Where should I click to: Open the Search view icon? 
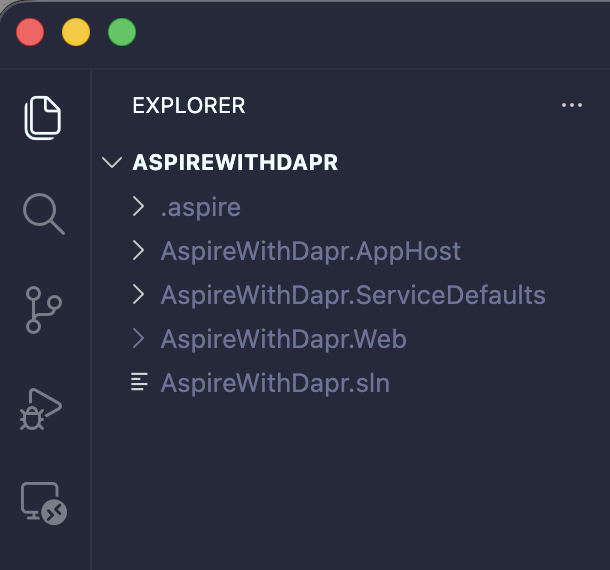[x=43, y=214]
